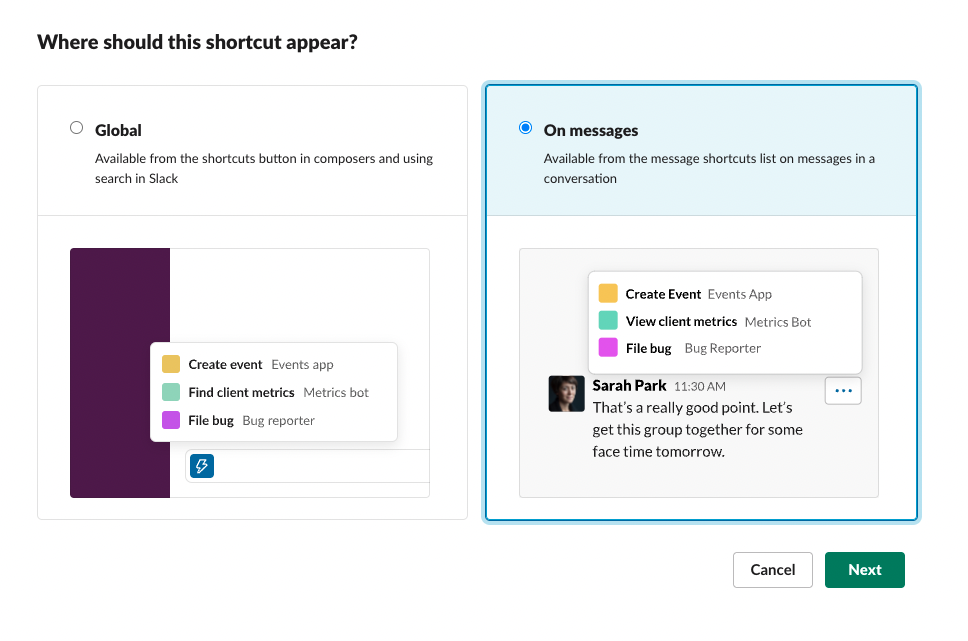Click the magenta File bug icon in messages preview
This screenshot has height=641, width=968.
click(608, 348)
